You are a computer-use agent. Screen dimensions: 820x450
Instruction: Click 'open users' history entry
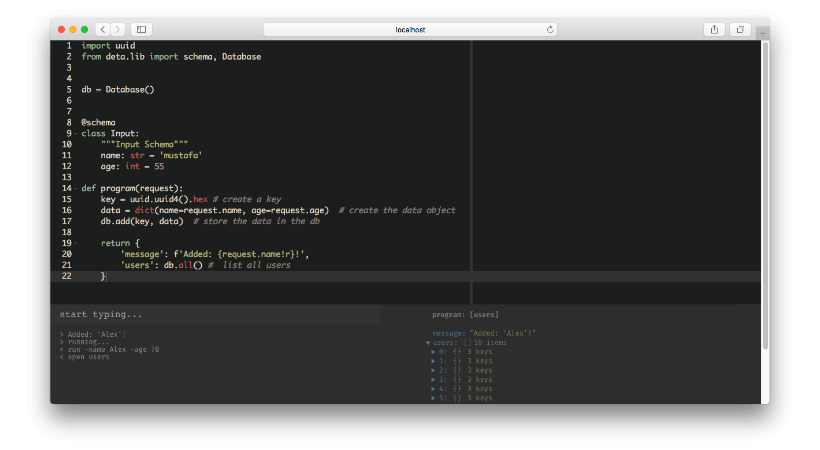[x=84, y=357]
